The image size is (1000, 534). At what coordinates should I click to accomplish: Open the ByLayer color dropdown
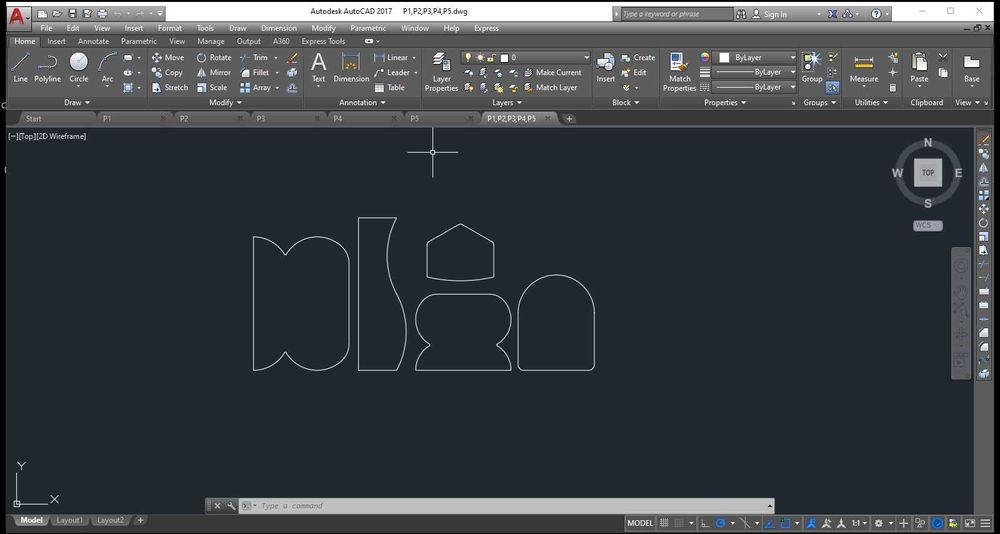tap(755, 57)
